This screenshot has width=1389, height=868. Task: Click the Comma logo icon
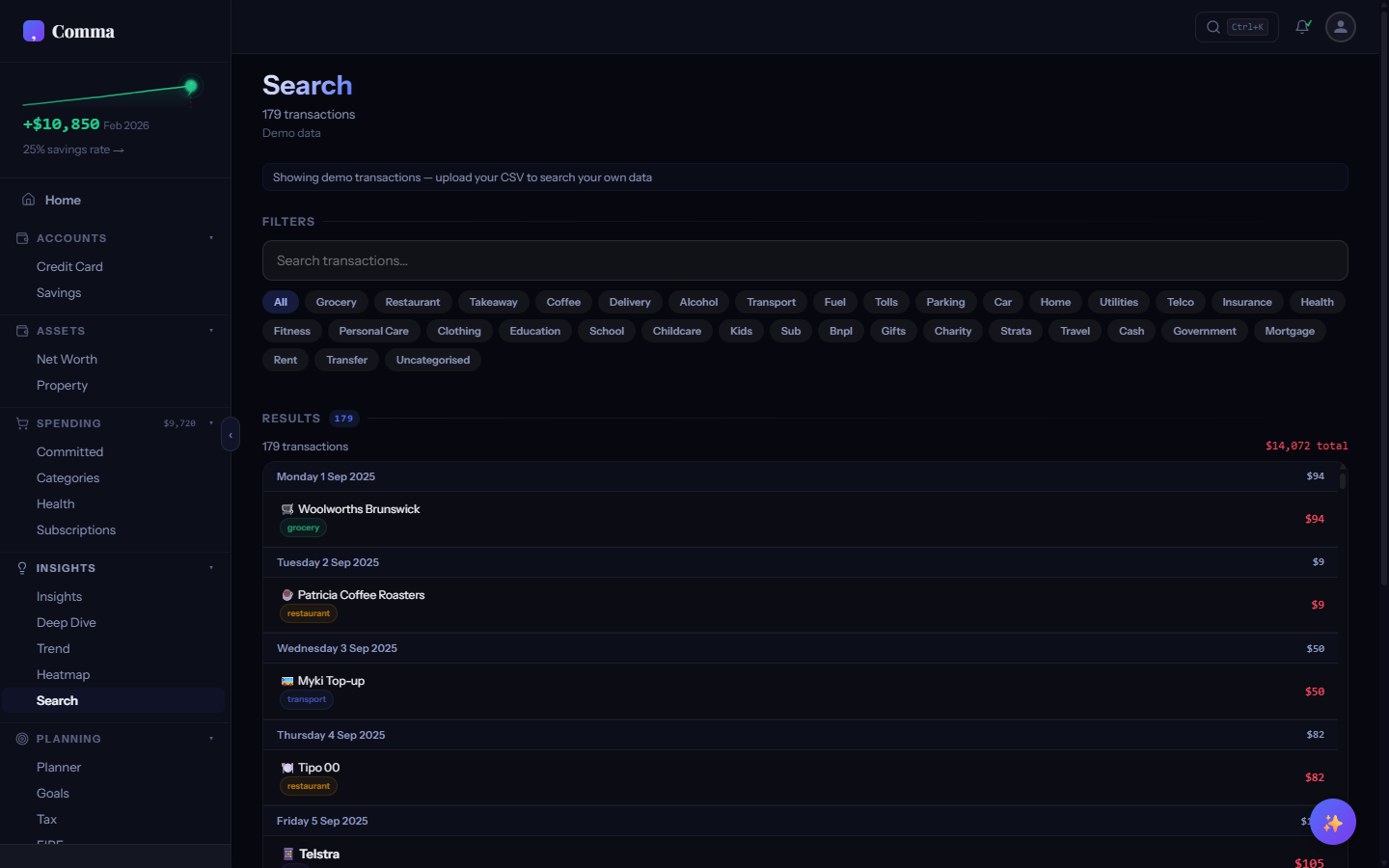click(33, 31)
